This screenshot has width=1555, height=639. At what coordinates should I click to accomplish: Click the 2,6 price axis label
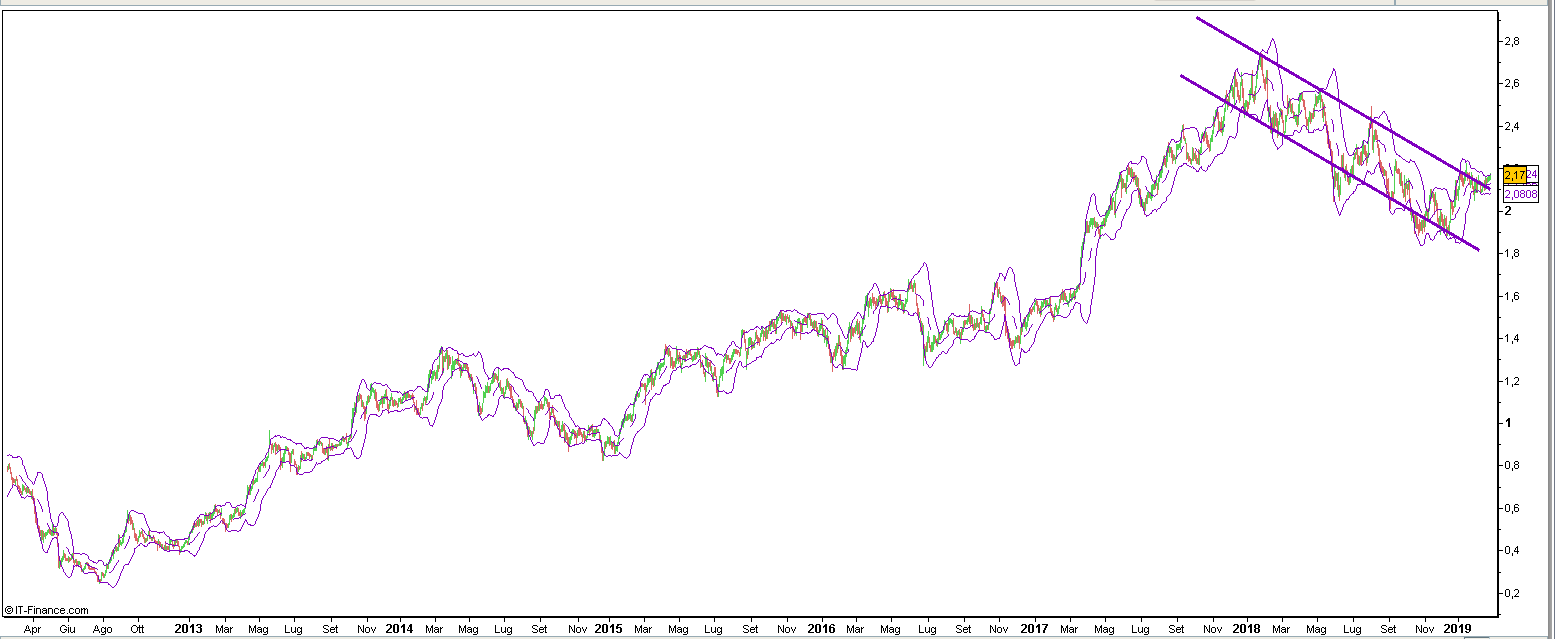pyautogui.click(x=1512, y=83)
